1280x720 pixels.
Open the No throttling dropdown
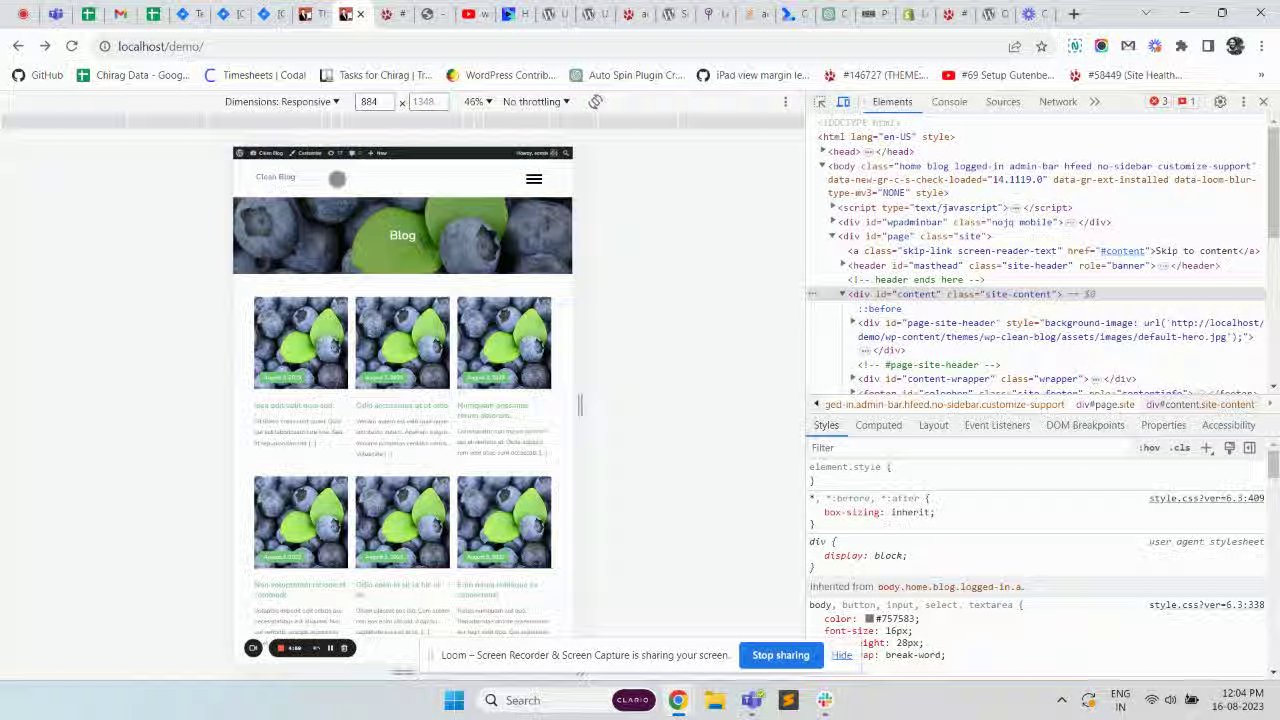(536, 102)
